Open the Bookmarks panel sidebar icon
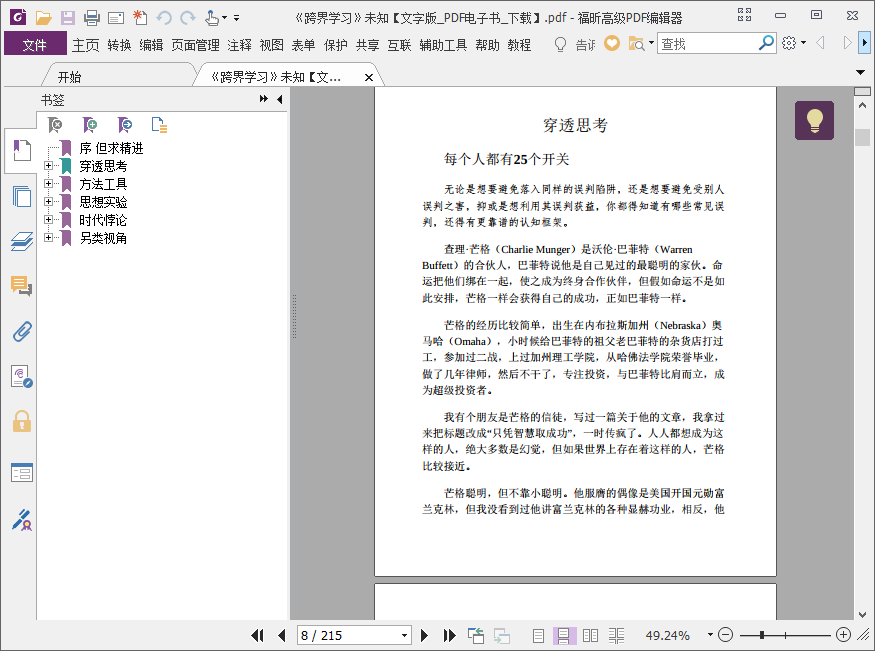The width and height of the screenshot is (875, 651). [x=22, y=151]
